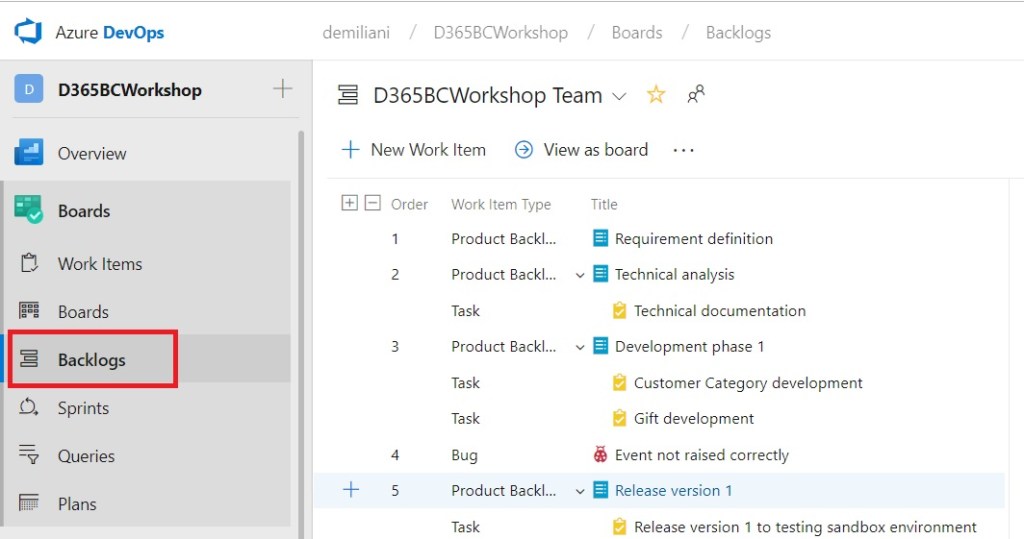Open the Work Items clipboard icon
1024x539 pixels.
tap(29, 263)
